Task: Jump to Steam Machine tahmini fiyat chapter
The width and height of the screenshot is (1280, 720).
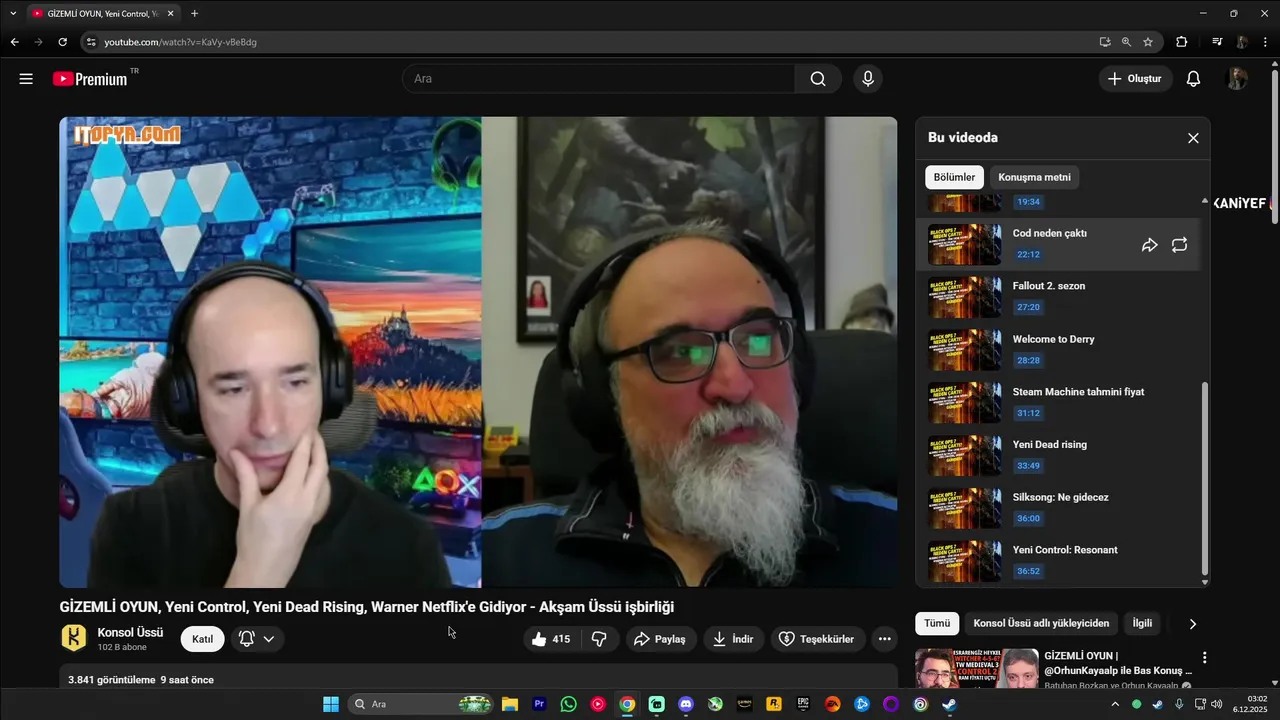Action: [1060, 403]
